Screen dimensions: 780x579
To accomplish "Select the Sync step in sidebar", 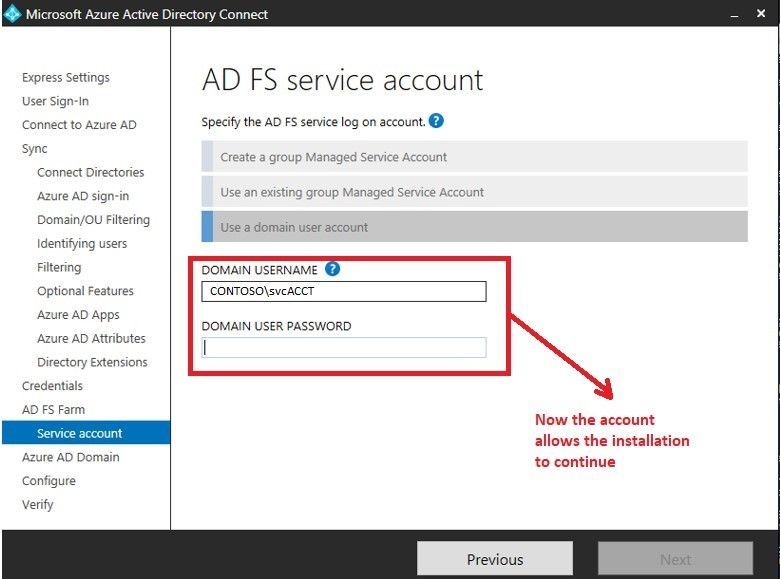I will pyautogui.click(x=34, y=149).
